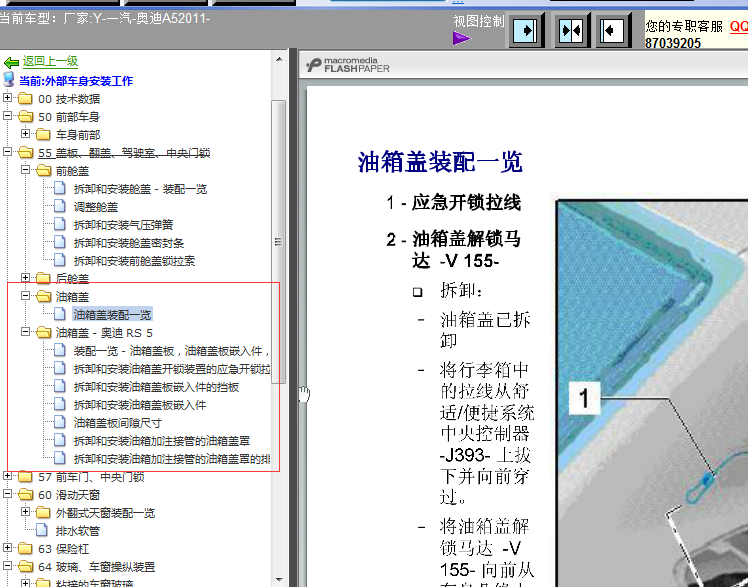Open 拆卸和安装气压弹簧 document

click(123, 225)
